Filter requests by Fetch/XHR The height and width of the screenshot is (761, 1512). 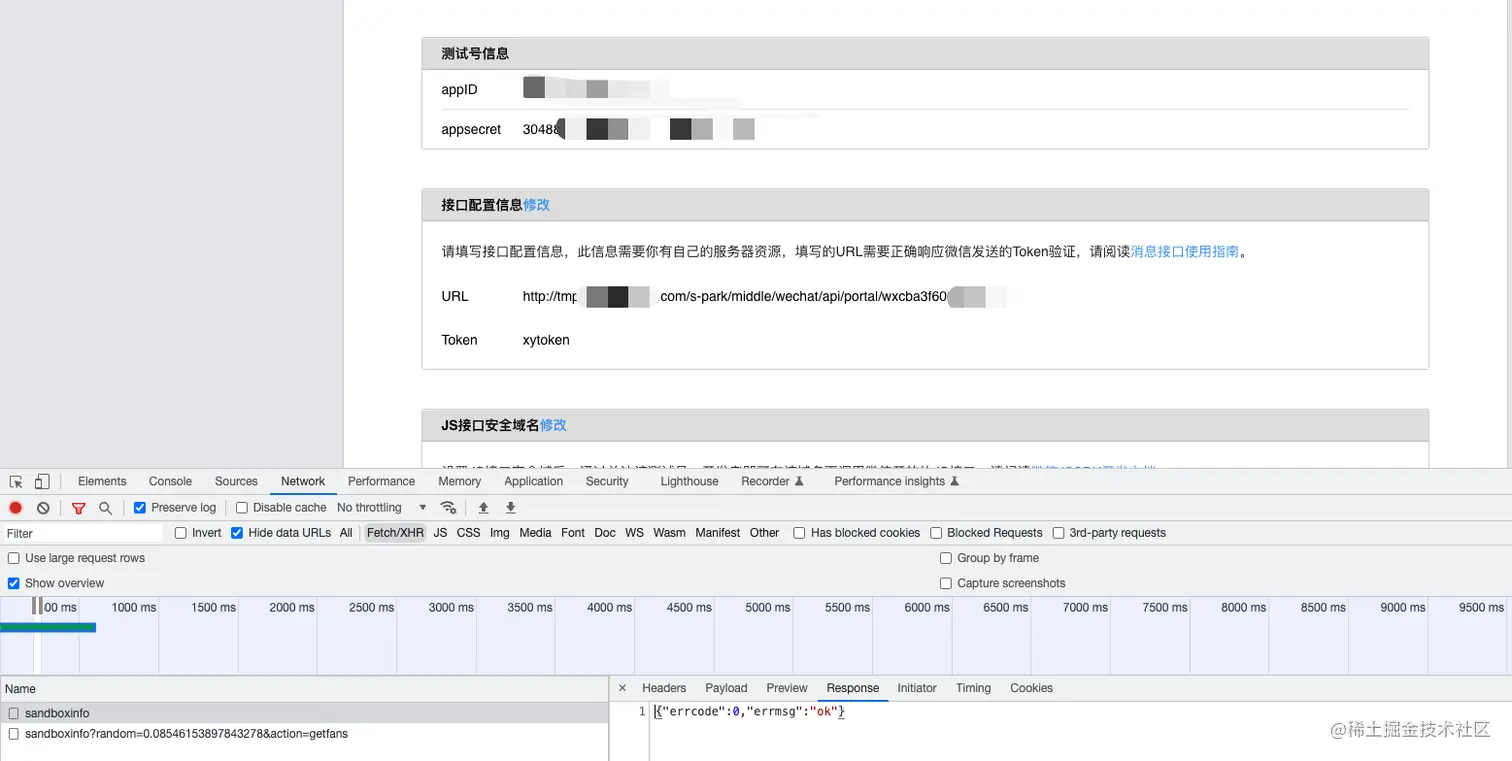click(x=395, y=533)
